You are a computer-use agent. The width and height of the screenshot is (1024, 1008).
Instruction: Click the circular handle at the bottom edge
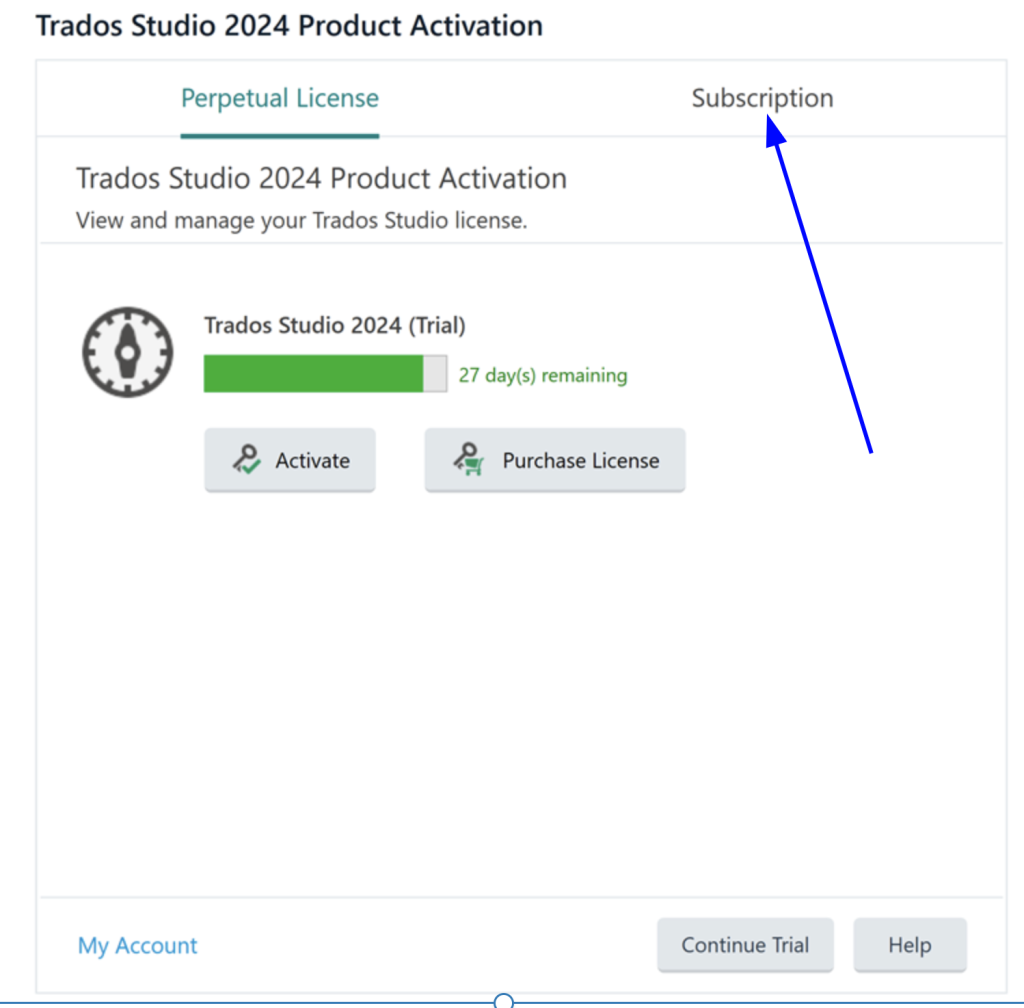(504, 1001)
